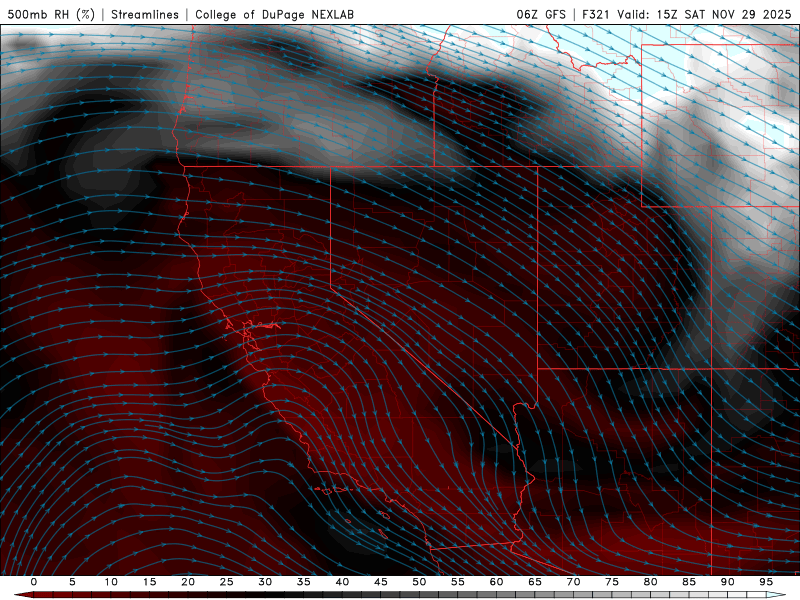This screenshot has height=600, width=800.
Task: Click 'College of DuPage NEXLAB' header text
Action: [274, 14]
